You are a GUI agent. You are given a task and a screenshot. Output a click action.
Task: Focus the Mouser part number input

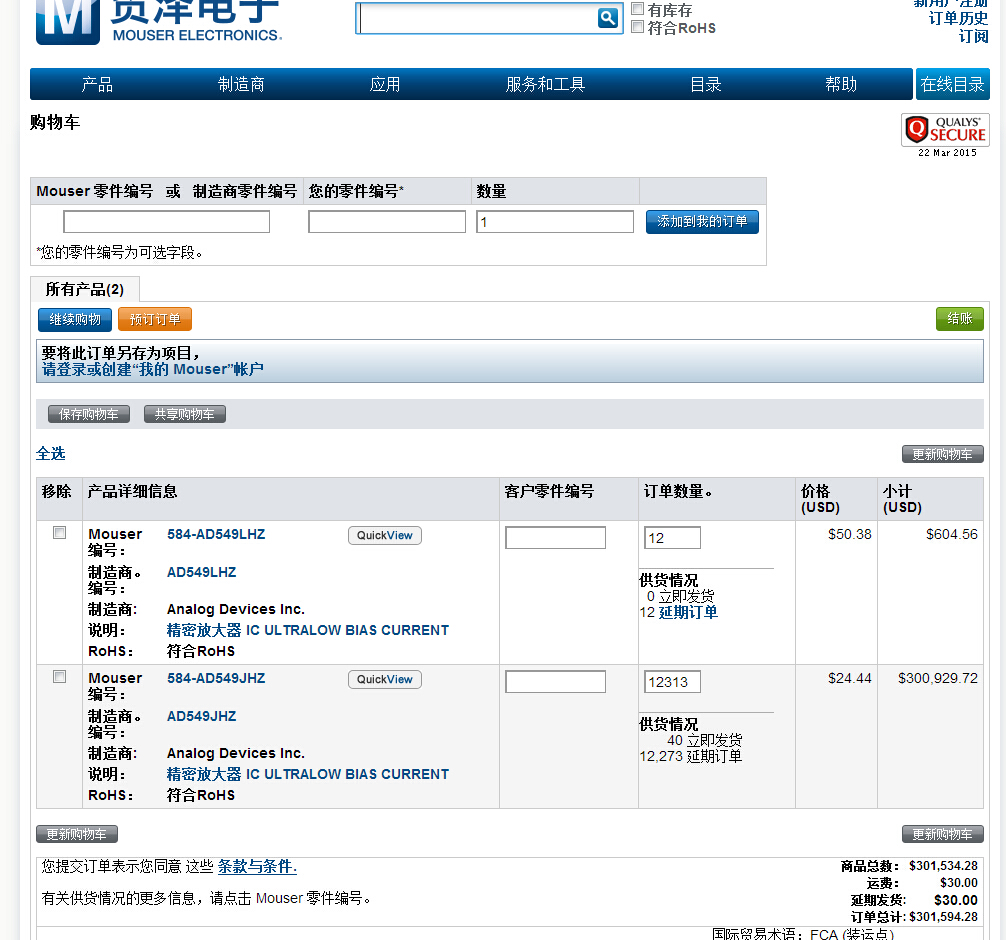pyautogui.click(x=166, y=222)
